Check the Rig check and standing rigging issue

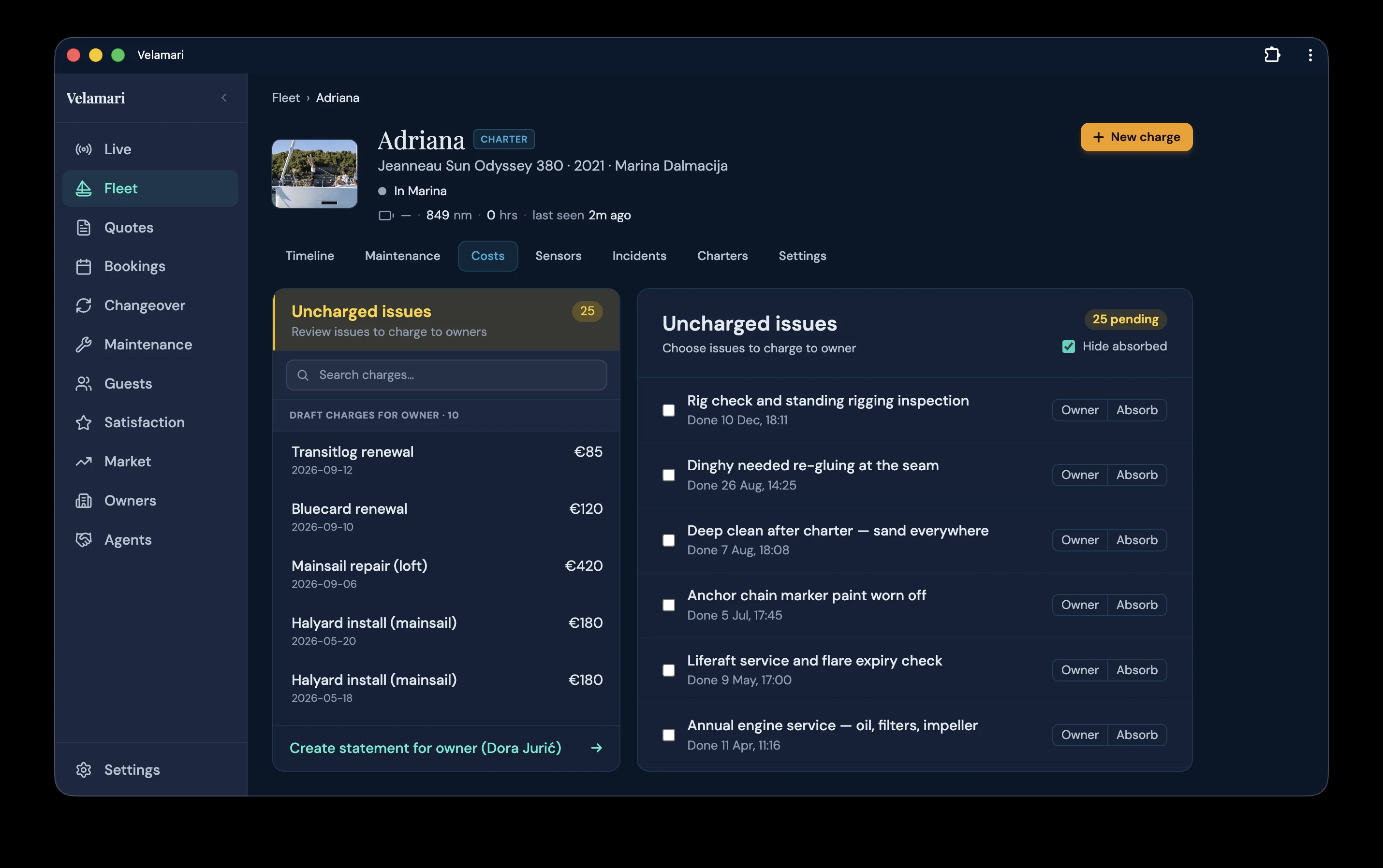668,410
